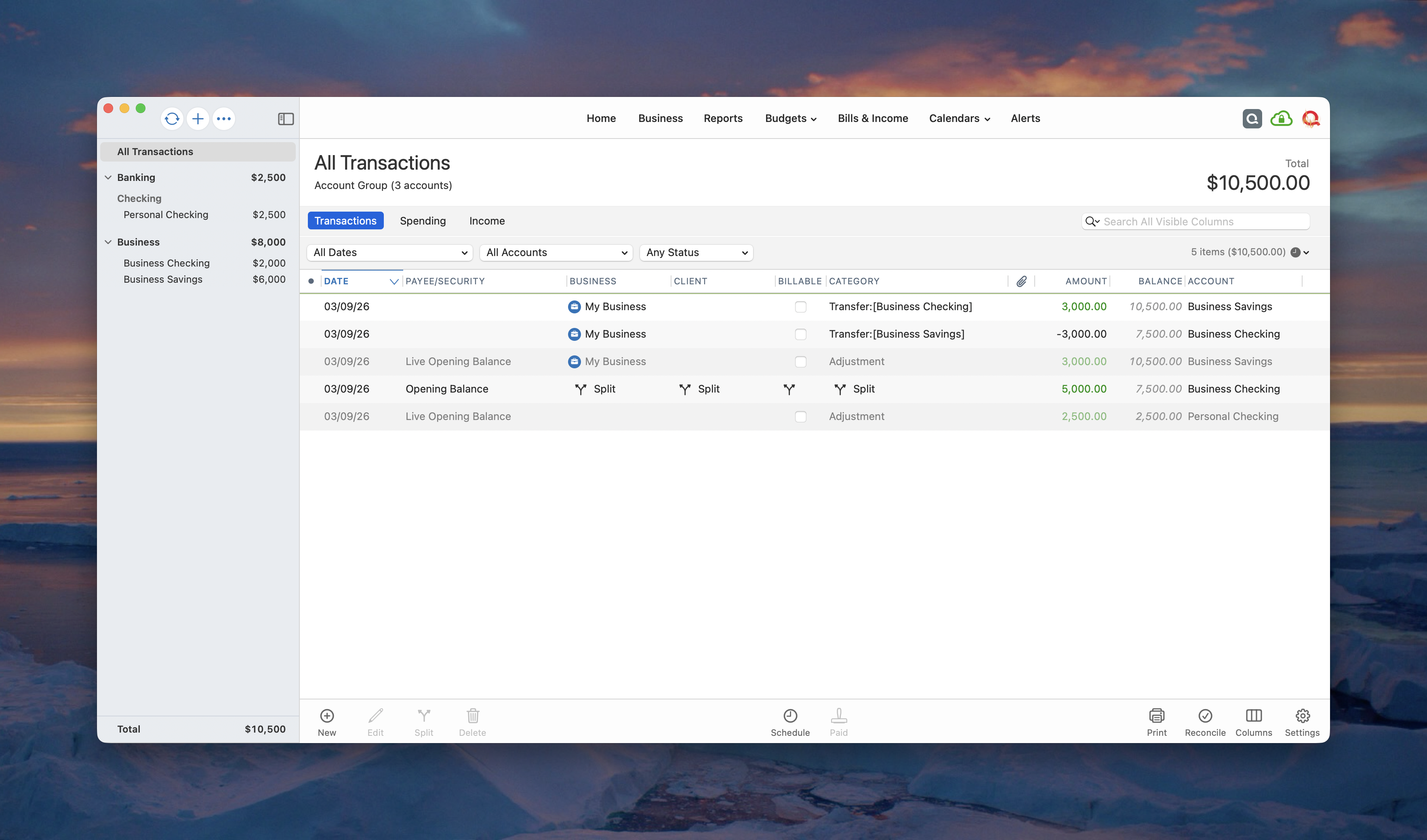Check Billable box for Transfer:[Business Savings] row

[x=800, y=334]
